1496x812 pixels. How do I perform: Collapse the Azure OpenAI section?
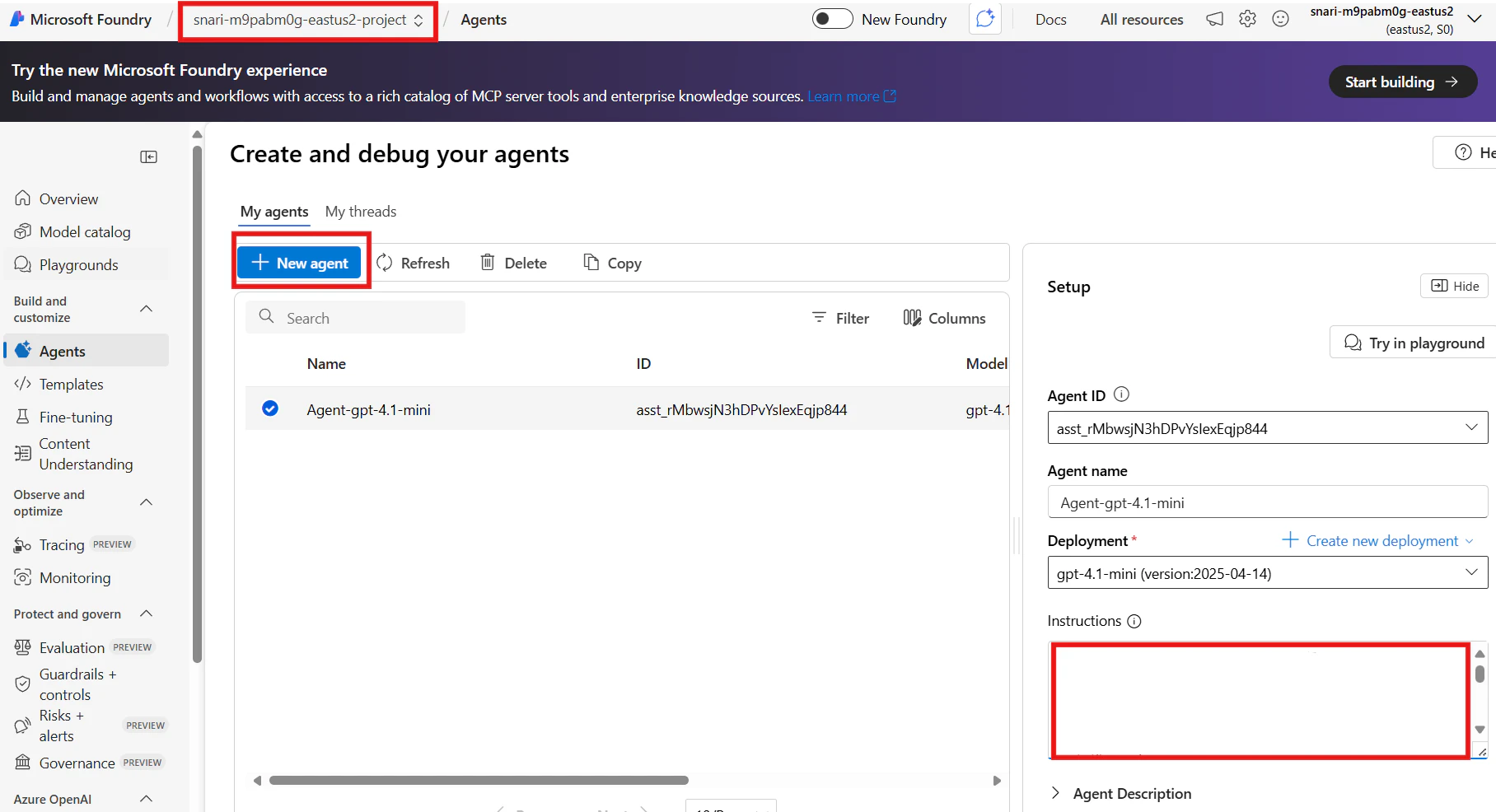click(147, 799)
